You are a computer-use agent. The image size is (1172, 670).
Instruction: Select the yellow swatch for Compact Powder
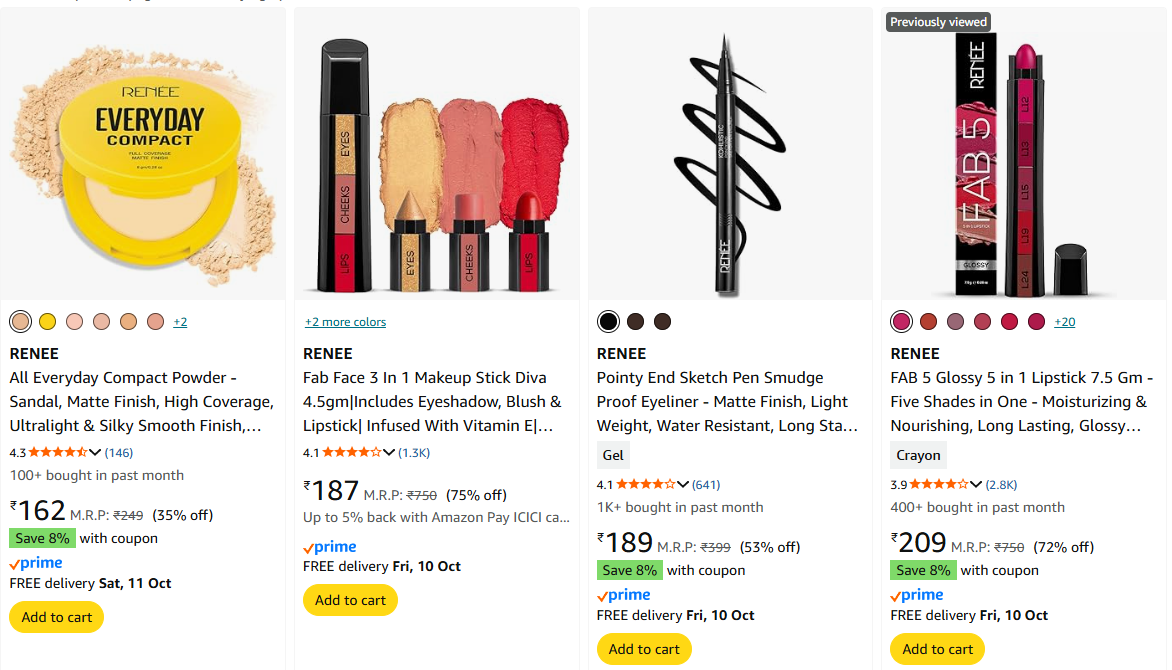[x=47, y=322]
